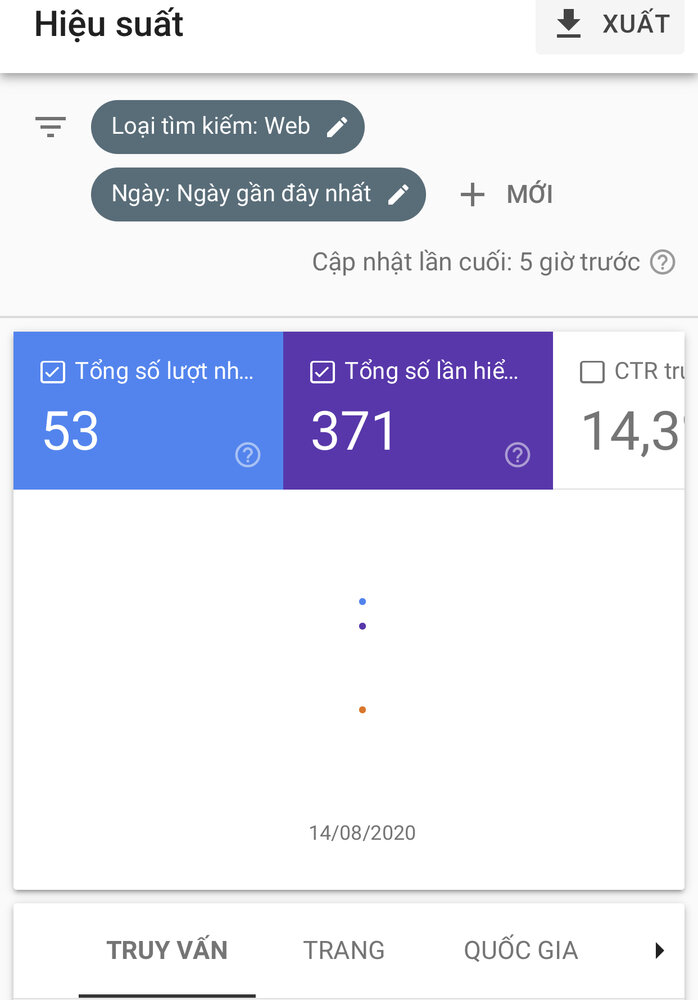Click the help icon in the impressions card
Screen dimensions: 698x1000
pos(517,455)
